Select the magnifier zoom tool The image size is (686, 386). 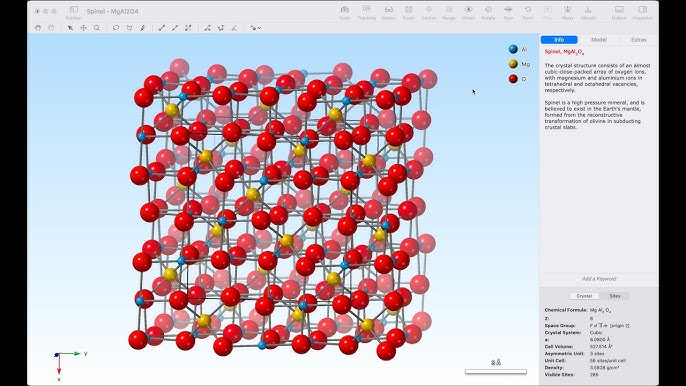point(97,28)
